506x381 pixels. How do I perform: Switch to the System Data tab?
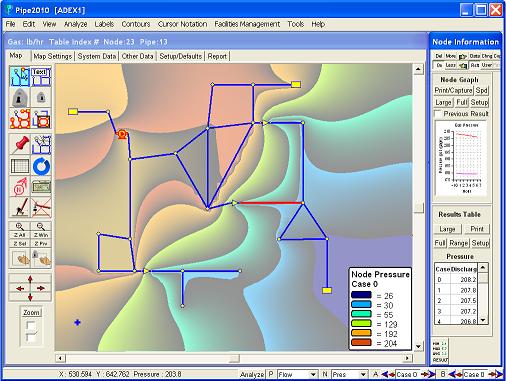click(x=97, y=56)
